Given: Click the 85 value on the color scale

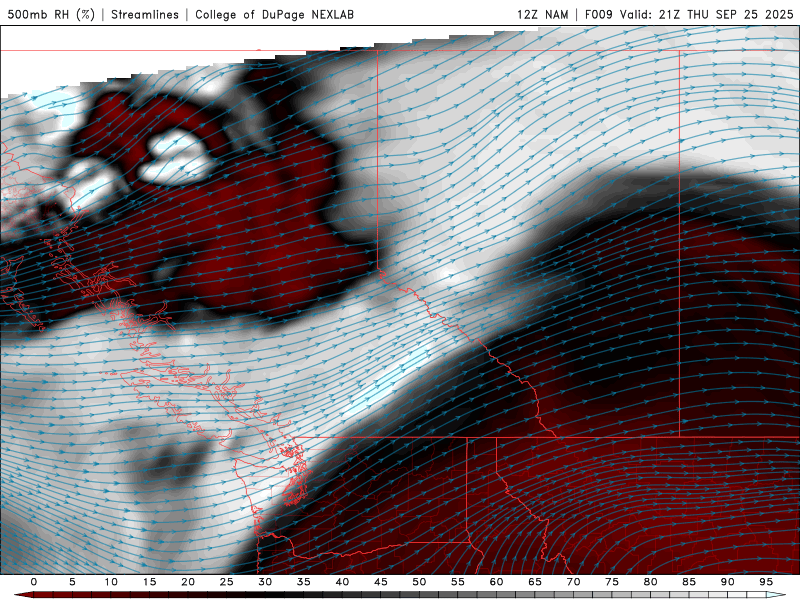Looking at the screenshot, I should coord(689,582).
